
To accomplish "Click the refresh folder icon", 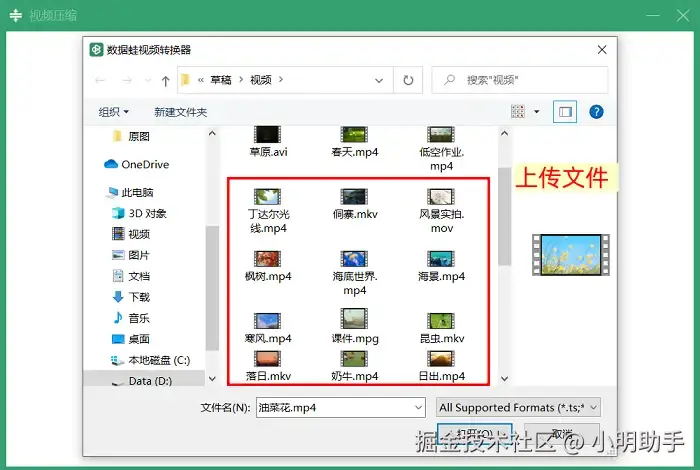I will [408, 80].
